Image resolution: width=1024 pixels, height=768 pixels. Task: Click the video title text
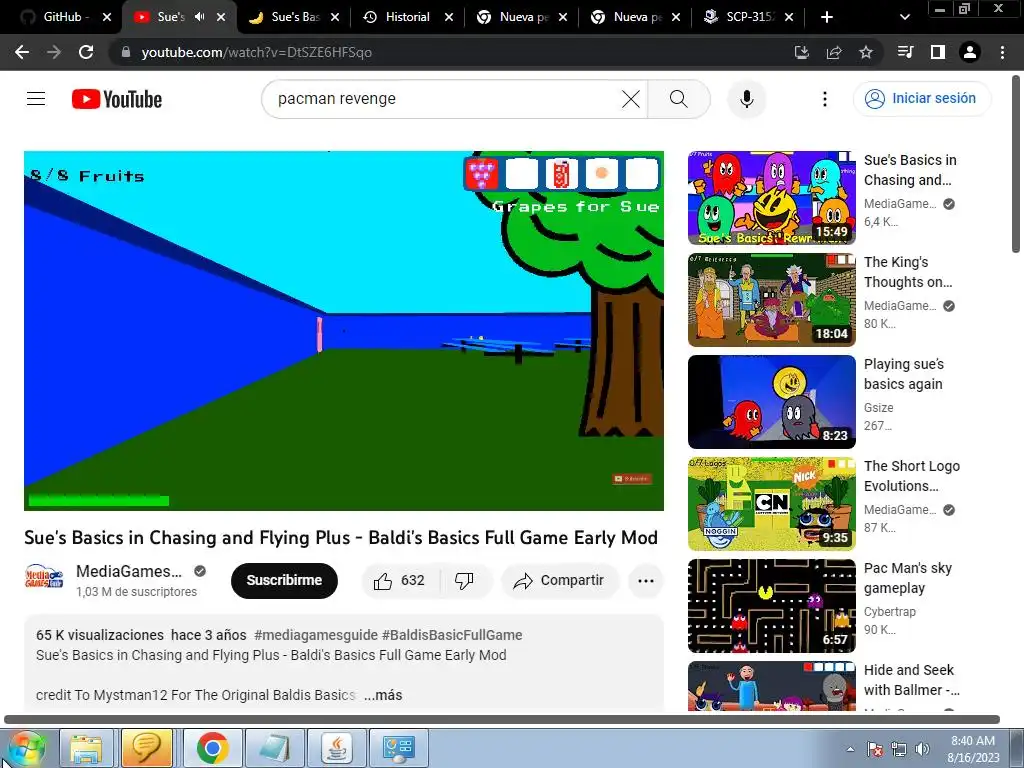point(341,537)
